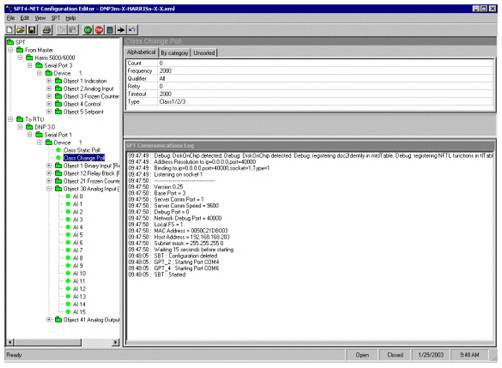The width and height of the screenshot is (502, 368).
Task: Click the Count property row label
Action: coord(135,63)
